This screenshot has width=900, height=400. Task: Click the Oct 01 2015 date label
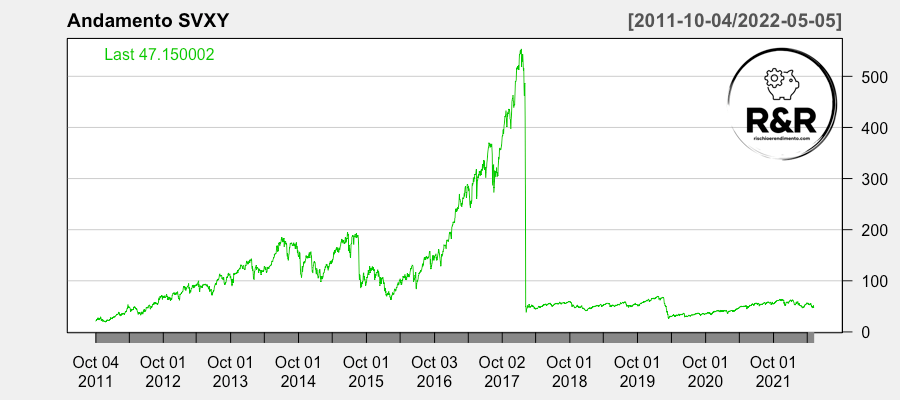click(x=366, y=371)
